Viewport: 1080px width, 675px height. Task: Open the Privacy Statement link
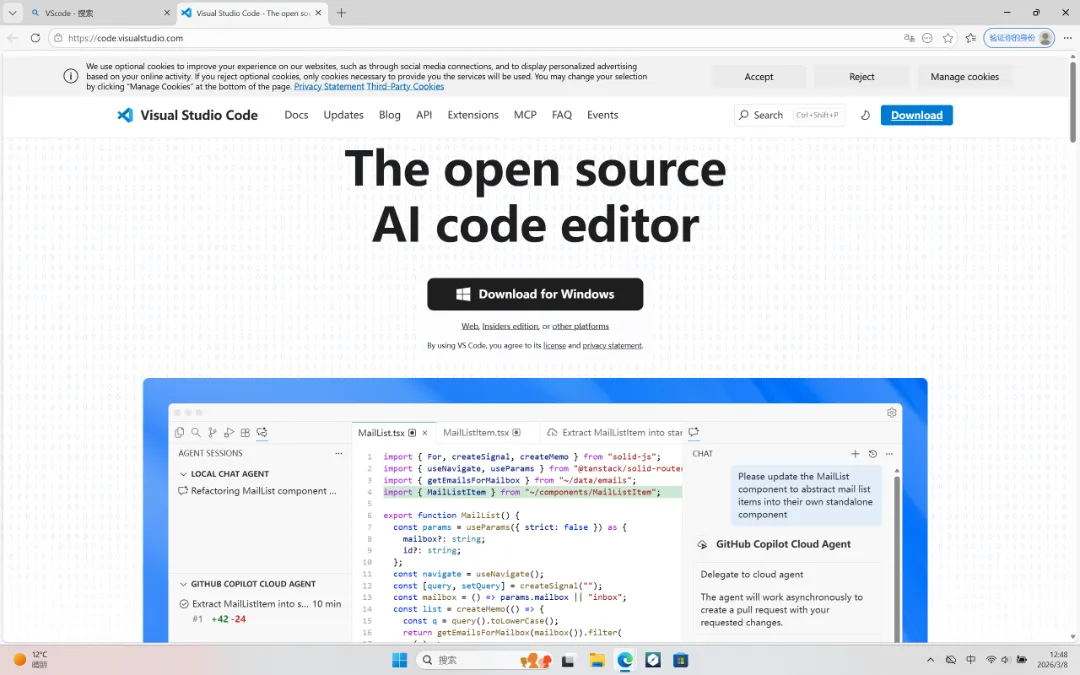pyautogui.click(x=329, y=87)
